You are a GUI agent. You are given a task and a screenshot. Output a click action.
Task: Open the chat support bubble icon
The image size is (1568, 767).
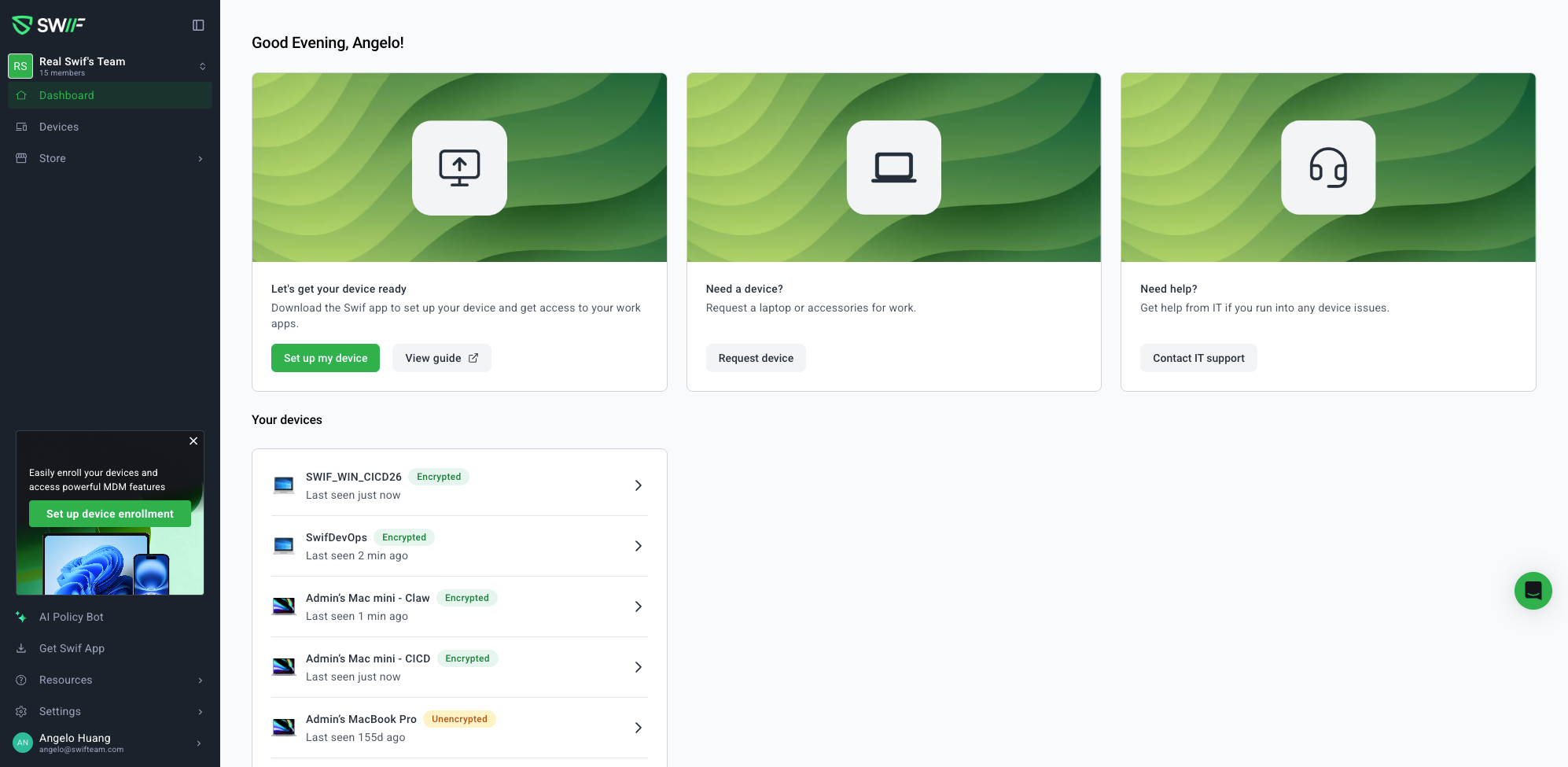(x=1533, y=591)
